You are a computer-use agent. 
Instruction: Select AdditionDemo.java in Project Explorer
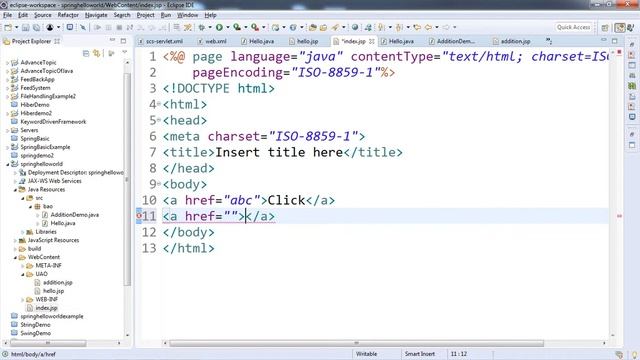click(x=74, y=215)
